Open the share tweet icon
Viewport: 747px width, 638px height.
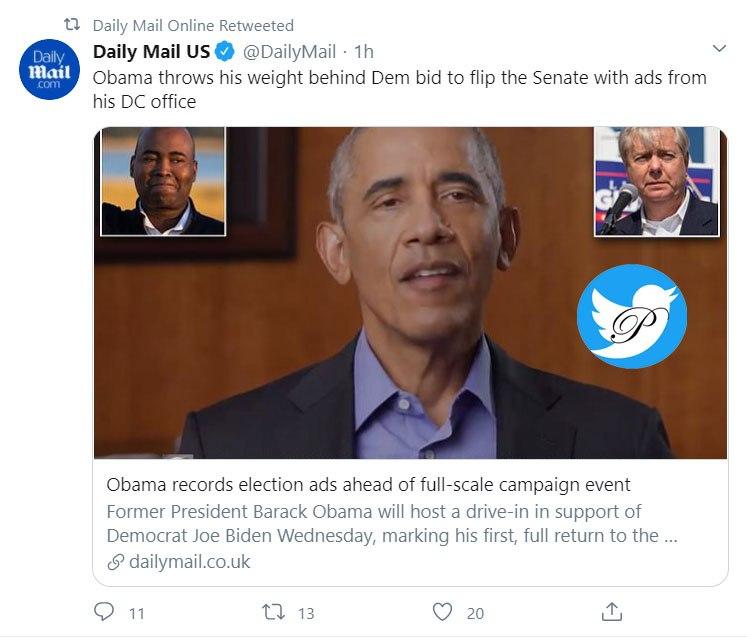point(613,611)
